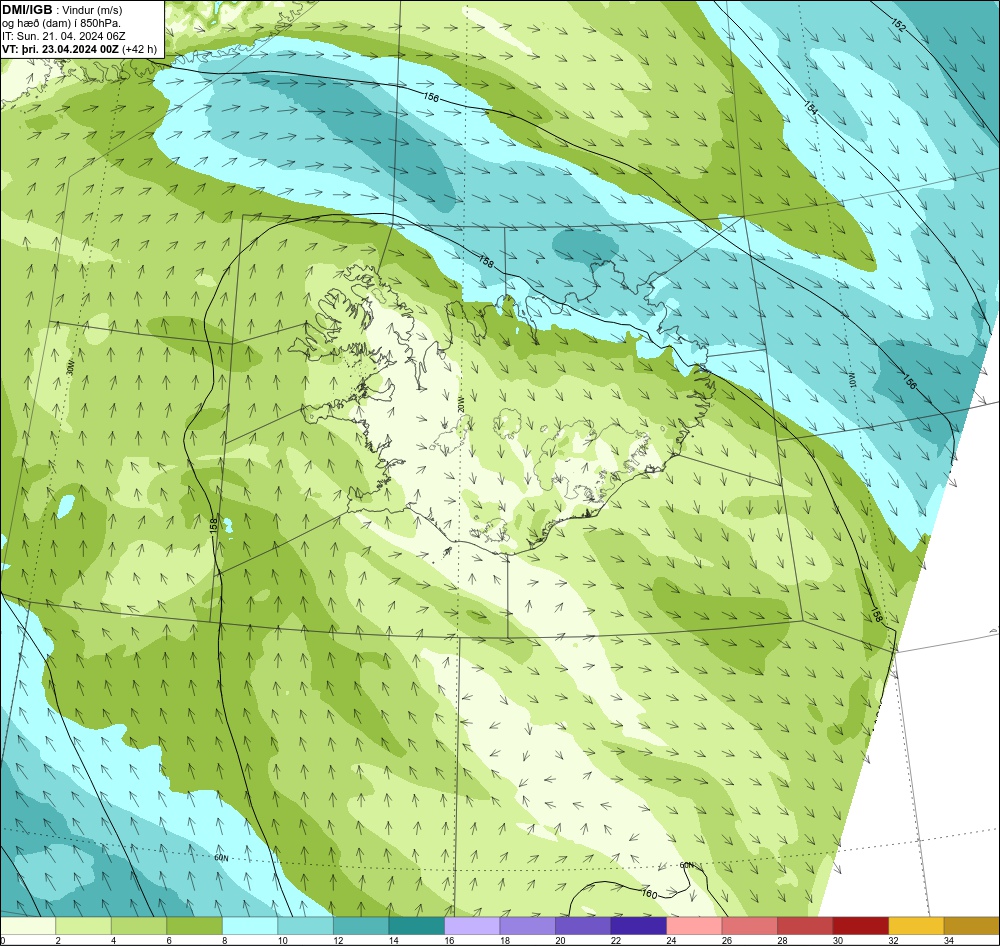Screen dimensions: 1000x946
Task: Click the "Vindur (m/s)" header text
Action: point(93,10)
